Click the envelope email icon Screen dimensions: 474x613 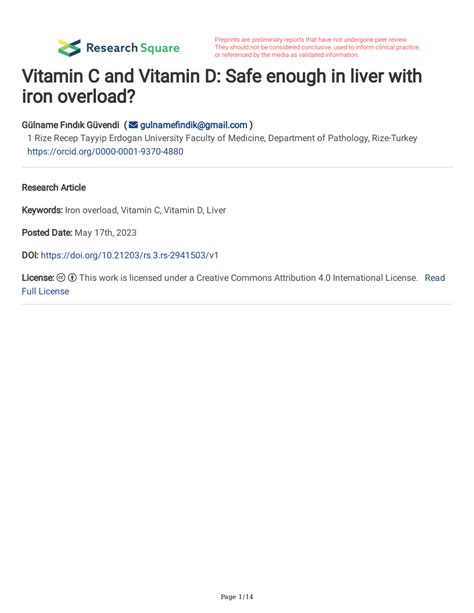[x=133, y=125]
